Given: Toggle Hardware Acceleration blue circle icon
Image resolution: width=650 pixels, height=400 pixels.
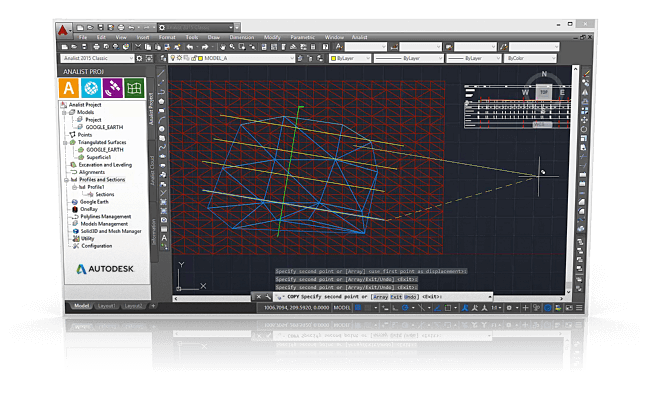Looking at the screenshot, I should point(548,308).
